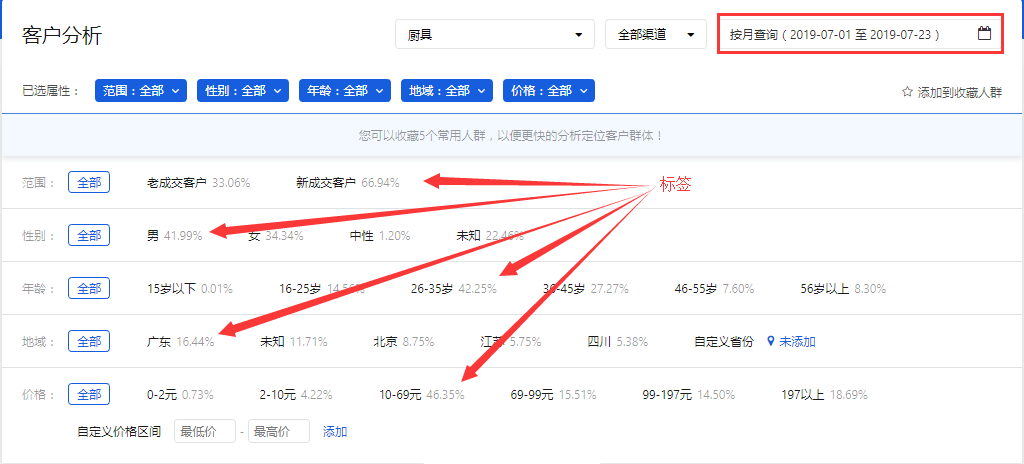Expand the 年龄:全部 attribute dropdown

(345, 91)
